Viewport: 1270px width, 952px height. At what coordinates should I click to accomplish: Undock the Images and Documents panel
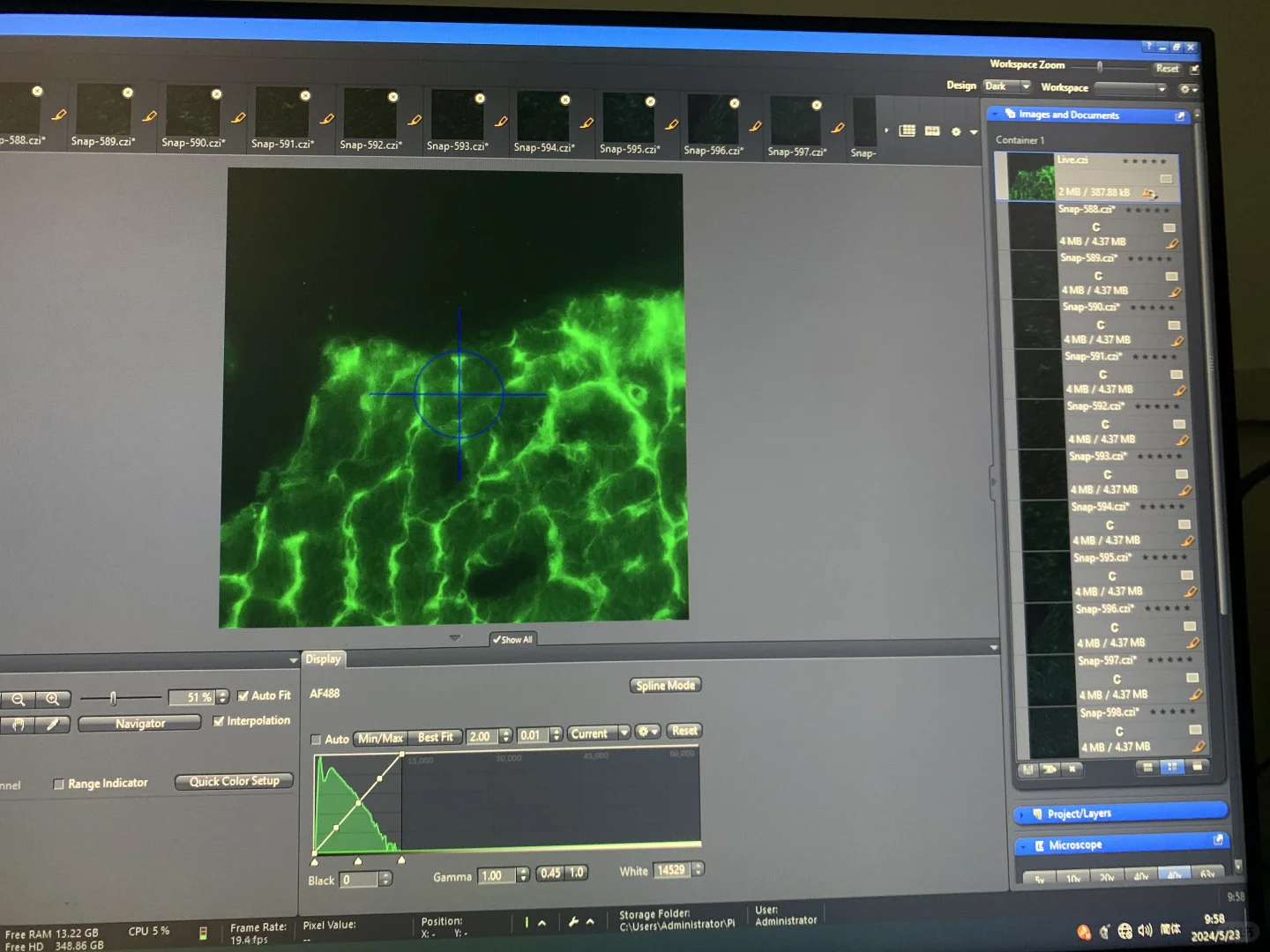1180,116
